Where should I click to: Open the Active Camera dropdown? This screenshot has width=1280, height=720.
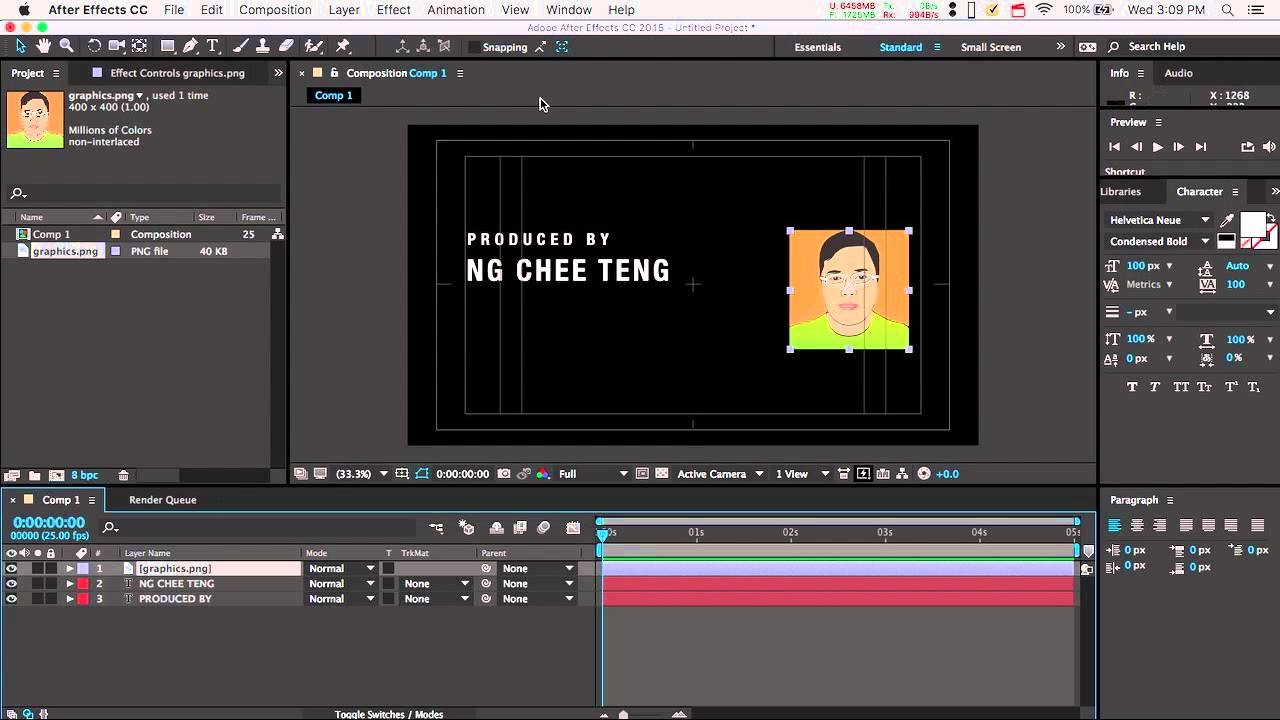pyautogui.click(x=720, y=474)
